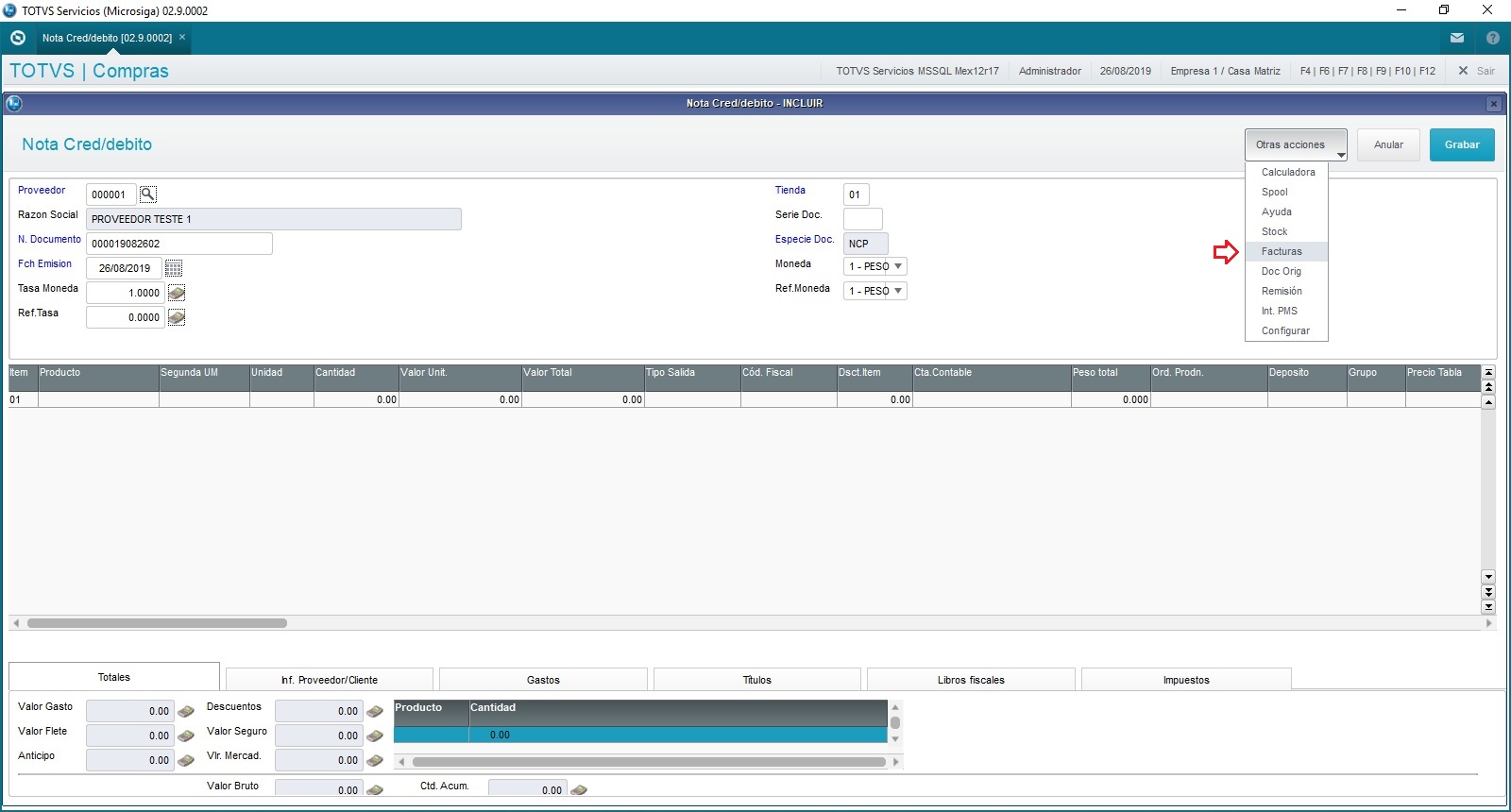
Task: Select Calculadora from Otras acciones menu
Action: coord(1287,172)
